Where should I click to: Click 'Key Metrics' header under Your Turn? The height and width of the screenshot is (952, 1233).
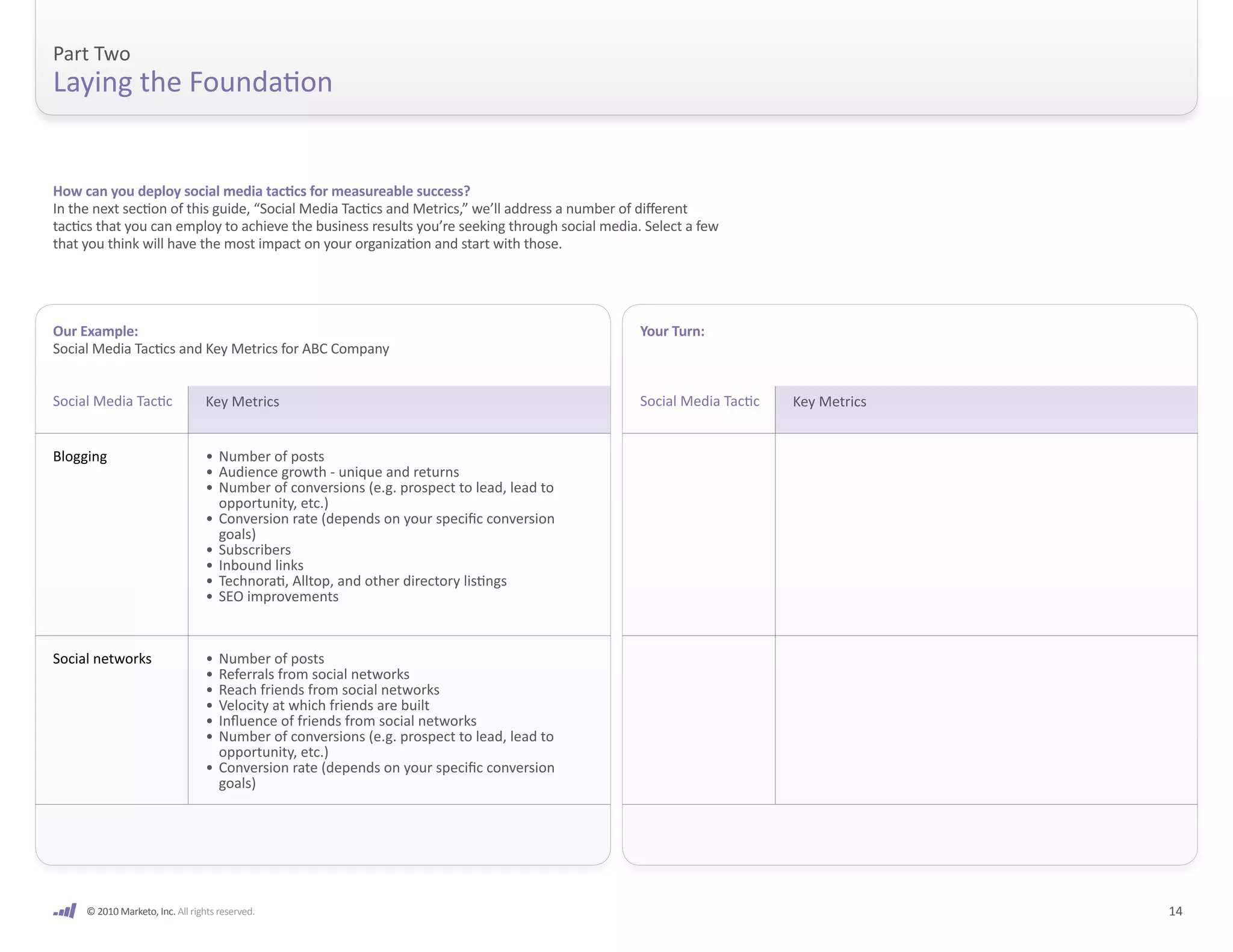[x=830, y=401]
